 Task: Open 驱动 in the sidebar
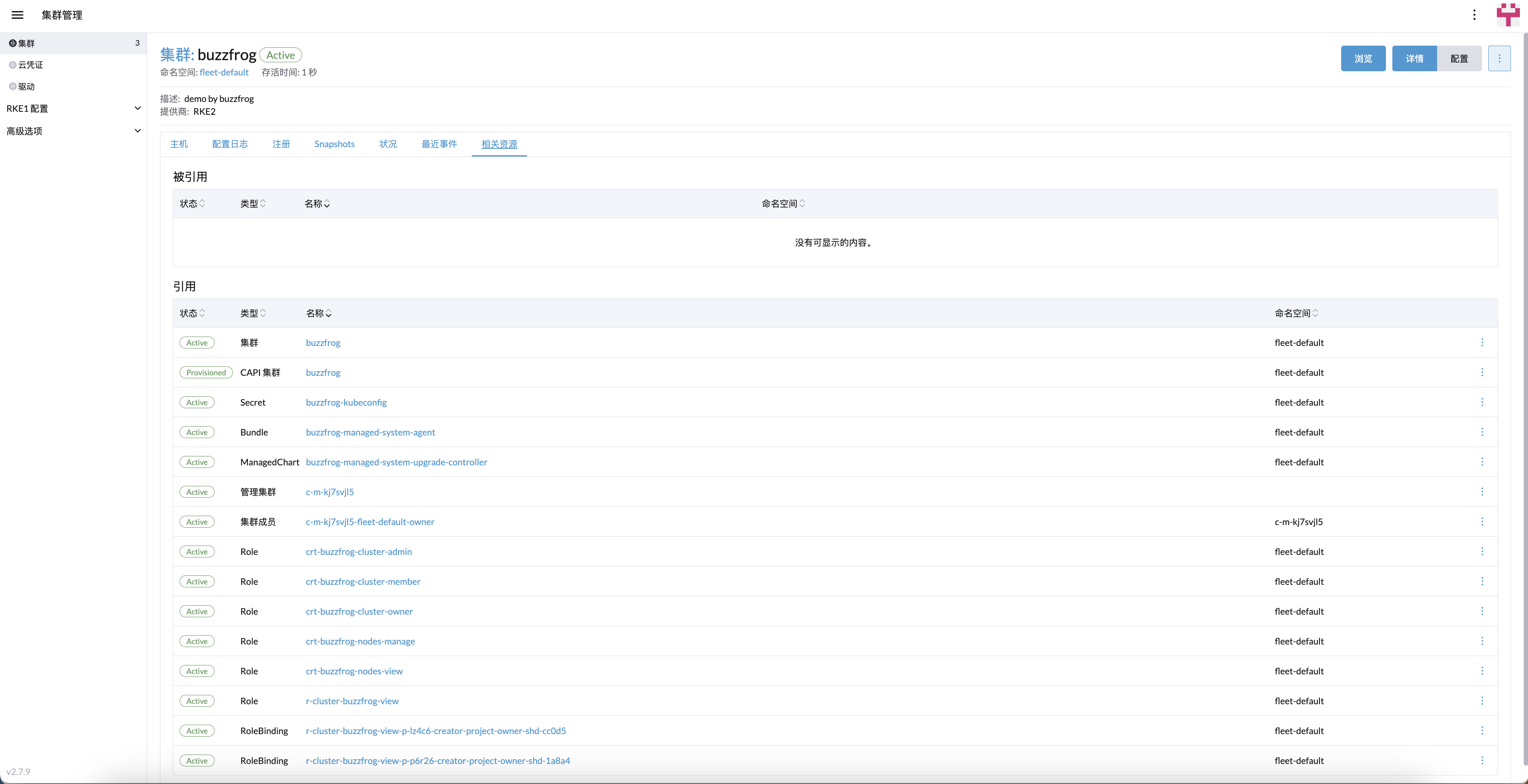point(73,87)
